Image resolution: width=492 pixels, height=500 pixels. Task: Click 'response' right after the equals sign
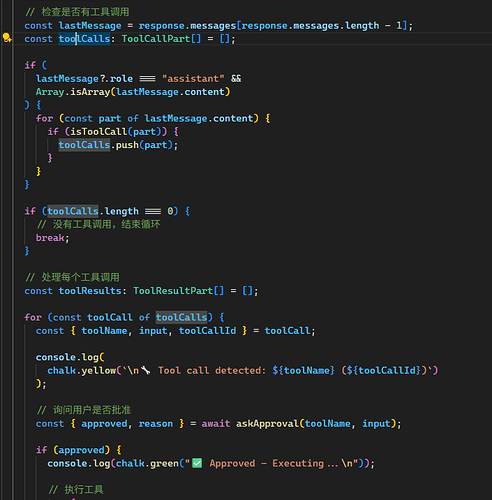161,26
